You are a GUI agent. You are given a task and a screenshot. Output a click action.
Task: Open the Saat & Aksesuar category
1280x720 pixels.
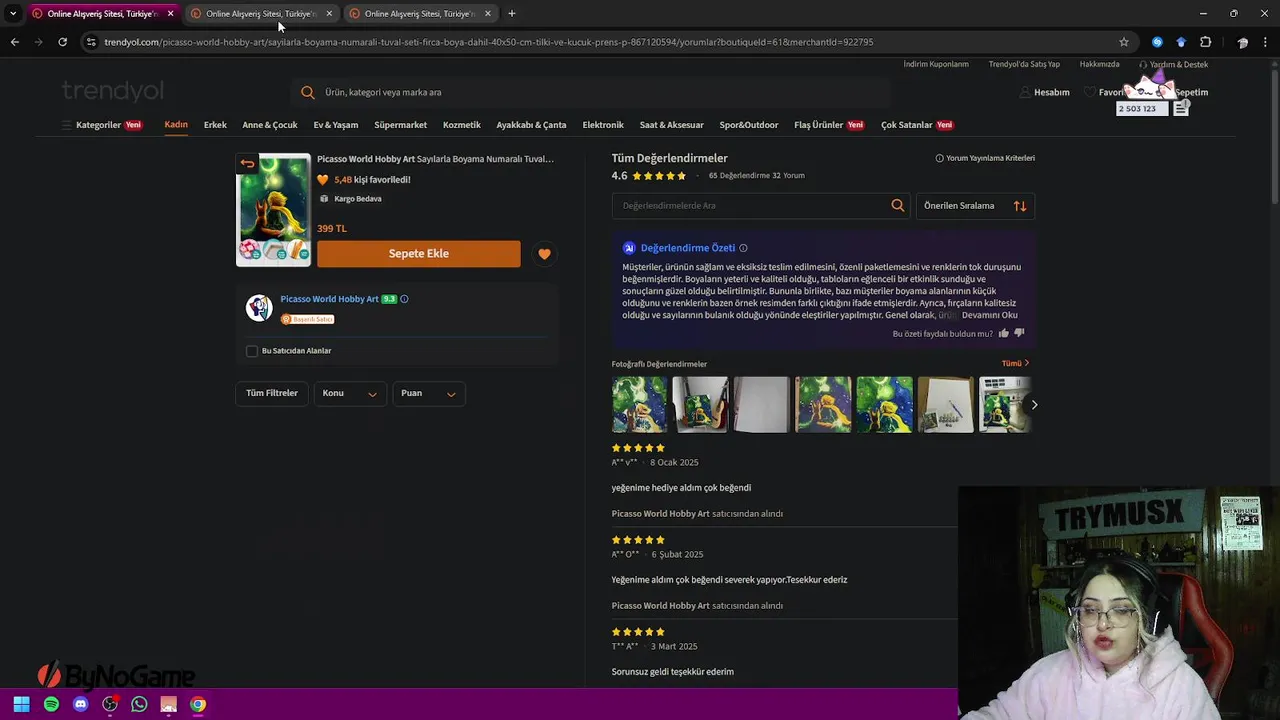pos(672,125)
